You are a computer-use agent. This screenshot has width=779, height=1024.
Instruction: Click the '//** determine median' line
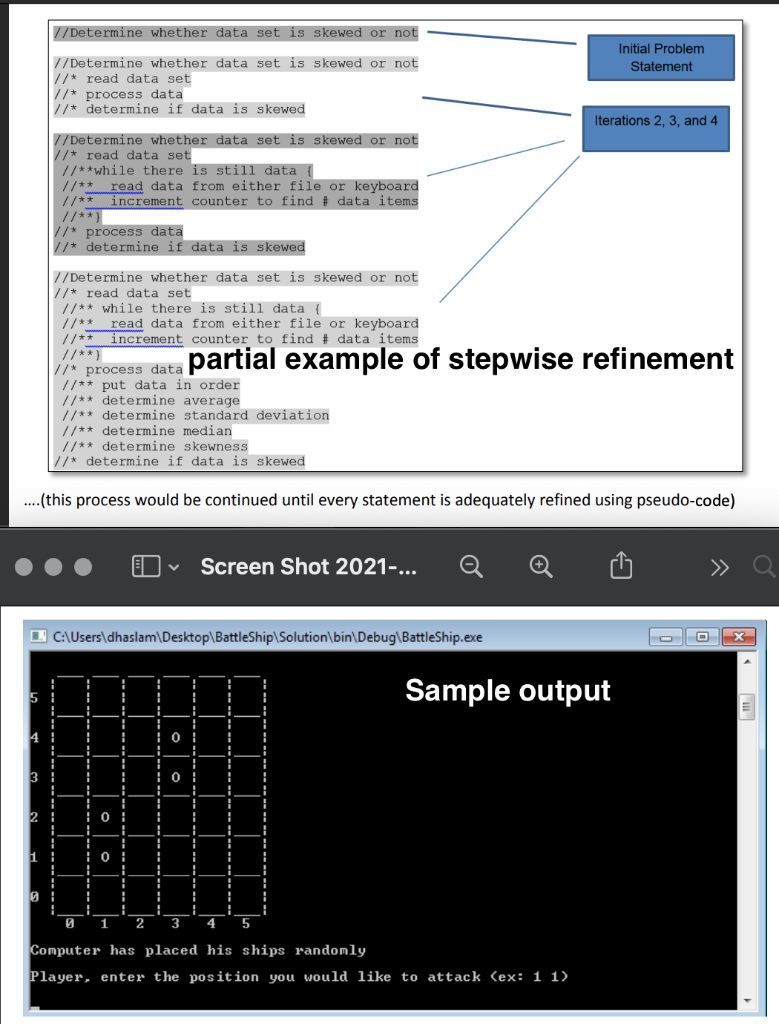pyautogui.click(x=146, y=431)
